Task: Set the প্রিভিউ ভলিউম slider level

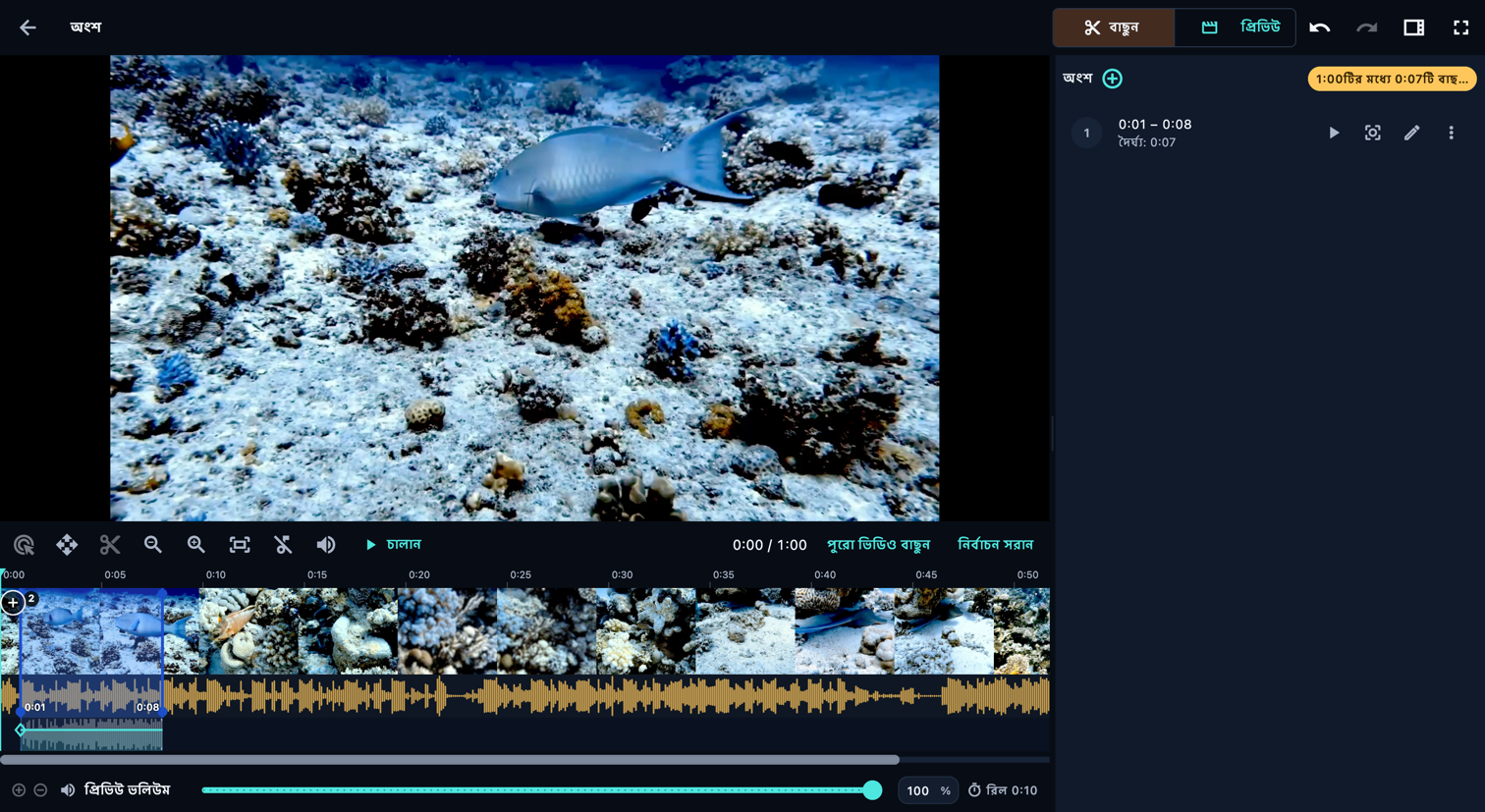Action: tap(541, 790)
